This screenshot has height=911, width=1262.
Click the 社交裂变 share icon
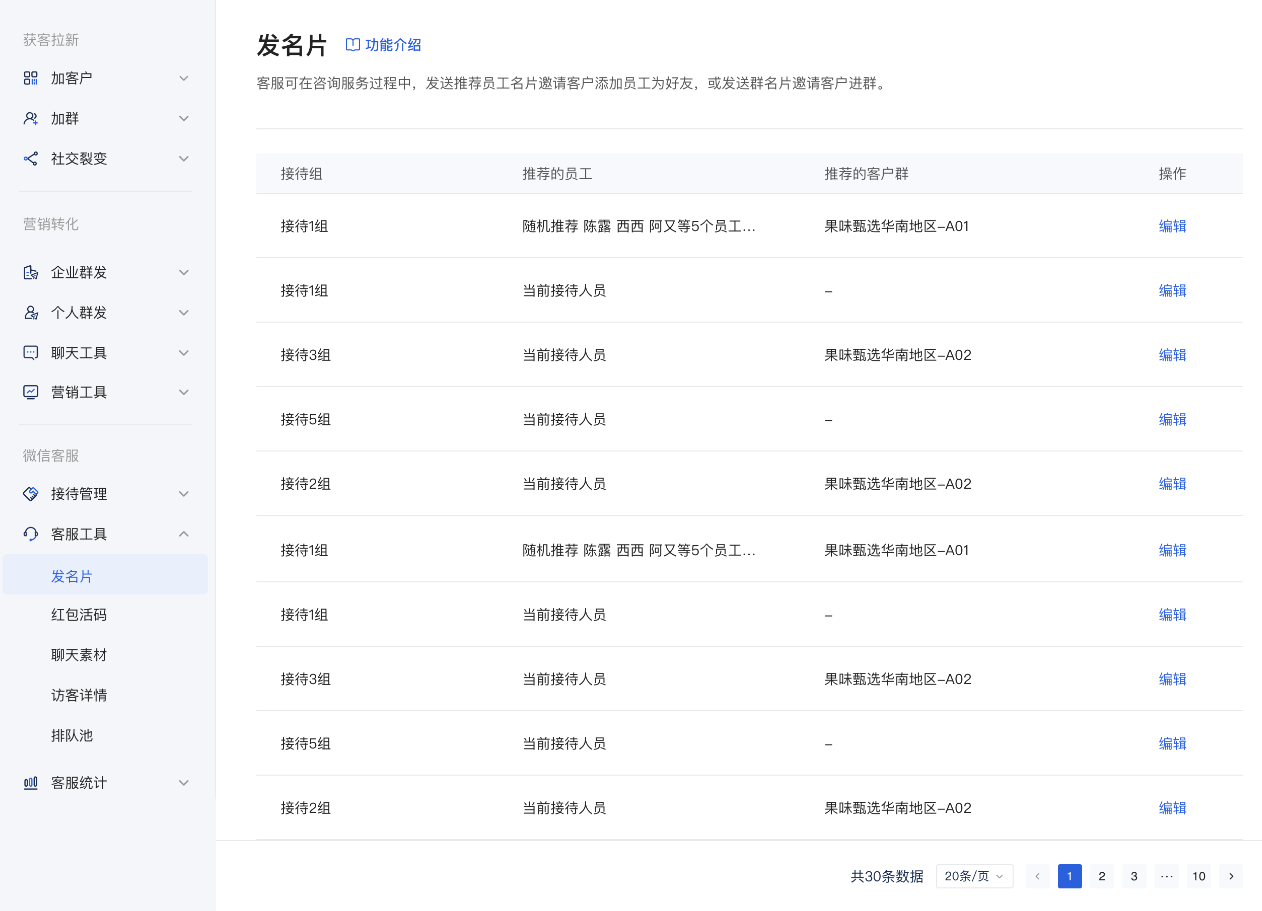(31, 158)
